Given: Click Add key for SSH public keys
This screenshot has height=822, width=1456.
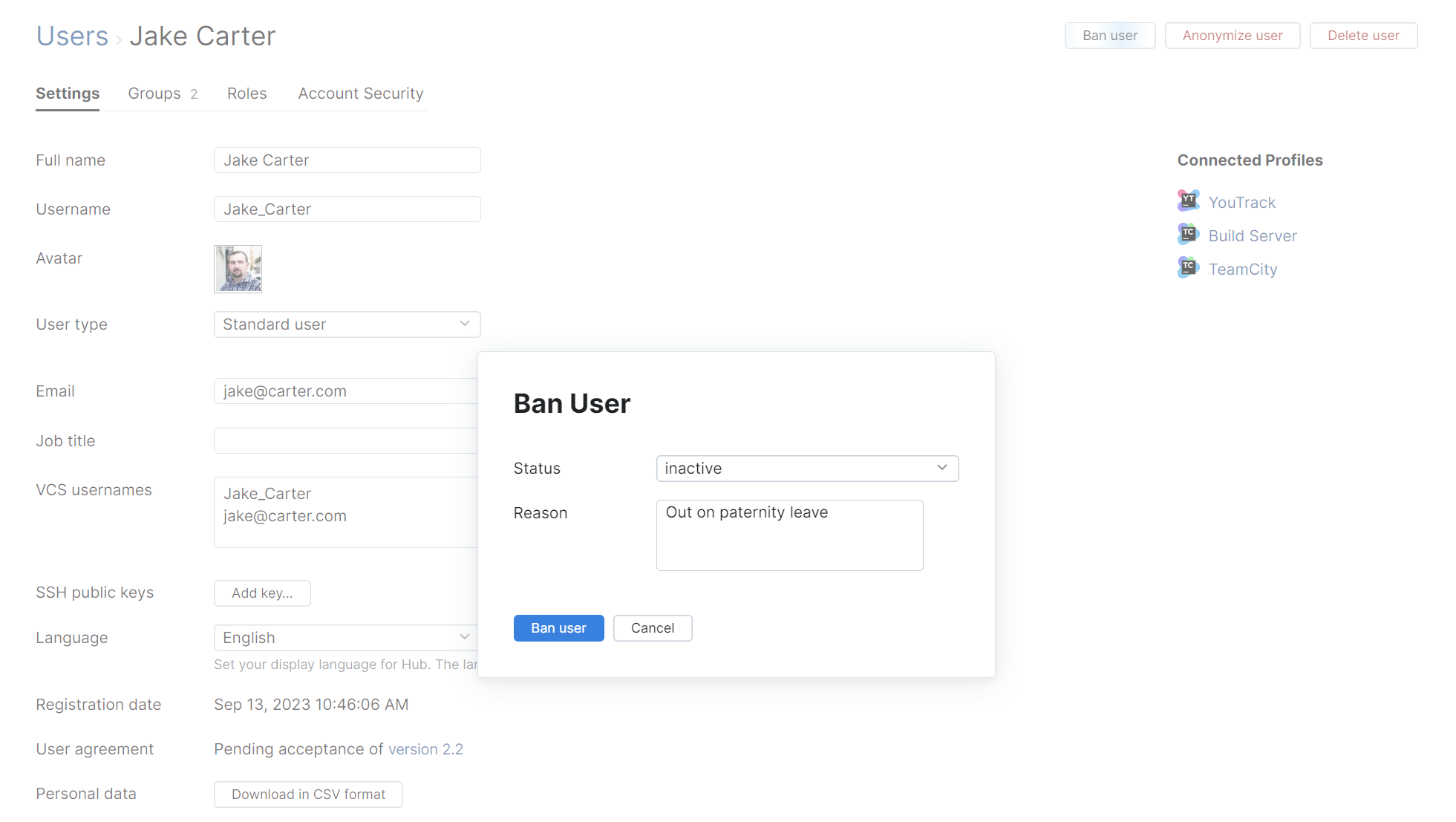Looking at the screenshot, I should pos(262,593).
